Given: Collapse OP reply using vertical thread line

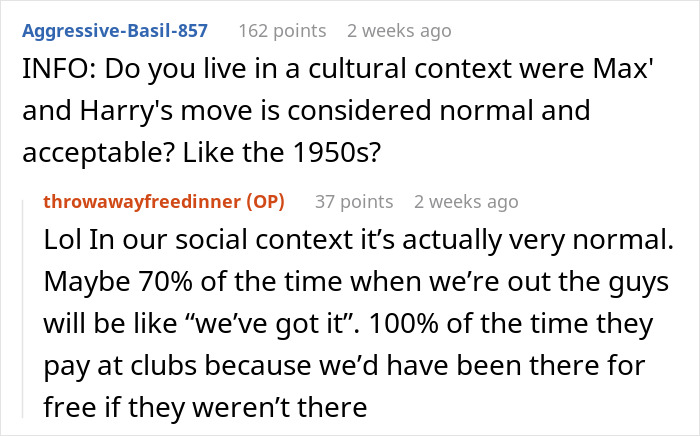Looking at the screenshot, I should coord(23,309).
